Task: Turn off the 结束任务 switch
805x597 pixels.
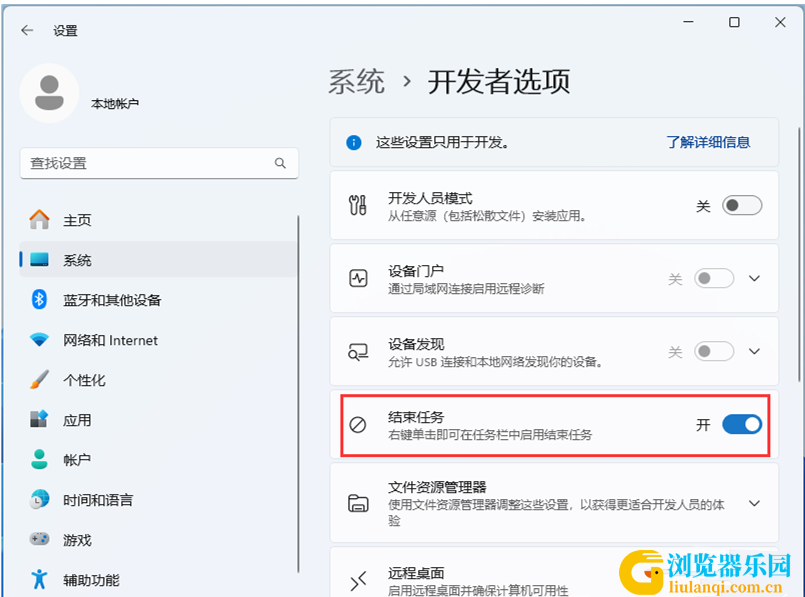Action: 742,425
